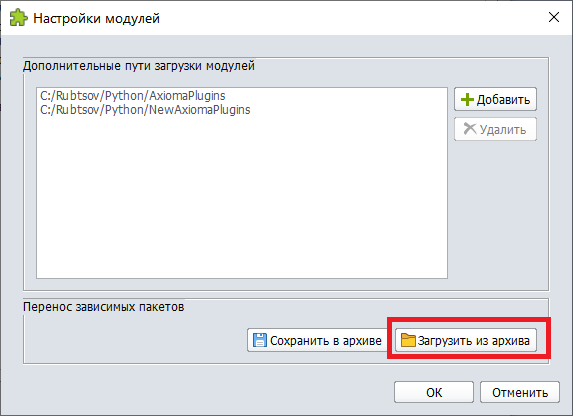573x416 pixels.
Task: Click the Отменить button
Action: point(520,392)
